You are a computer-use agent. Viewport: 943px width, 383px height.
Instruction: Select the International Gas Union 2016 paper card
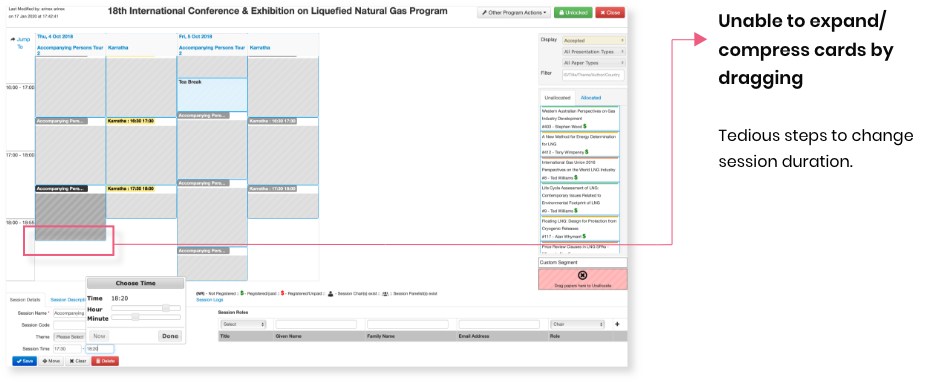580,170
